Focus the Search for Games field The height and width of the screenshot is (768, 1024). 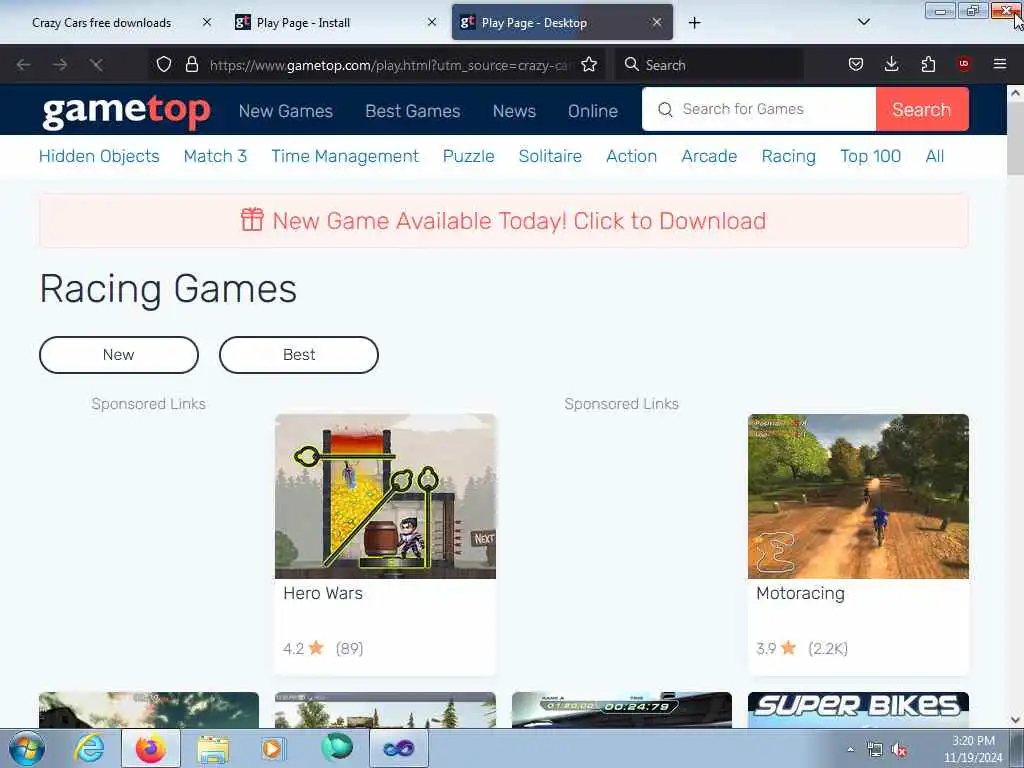(x=759, y=109)
